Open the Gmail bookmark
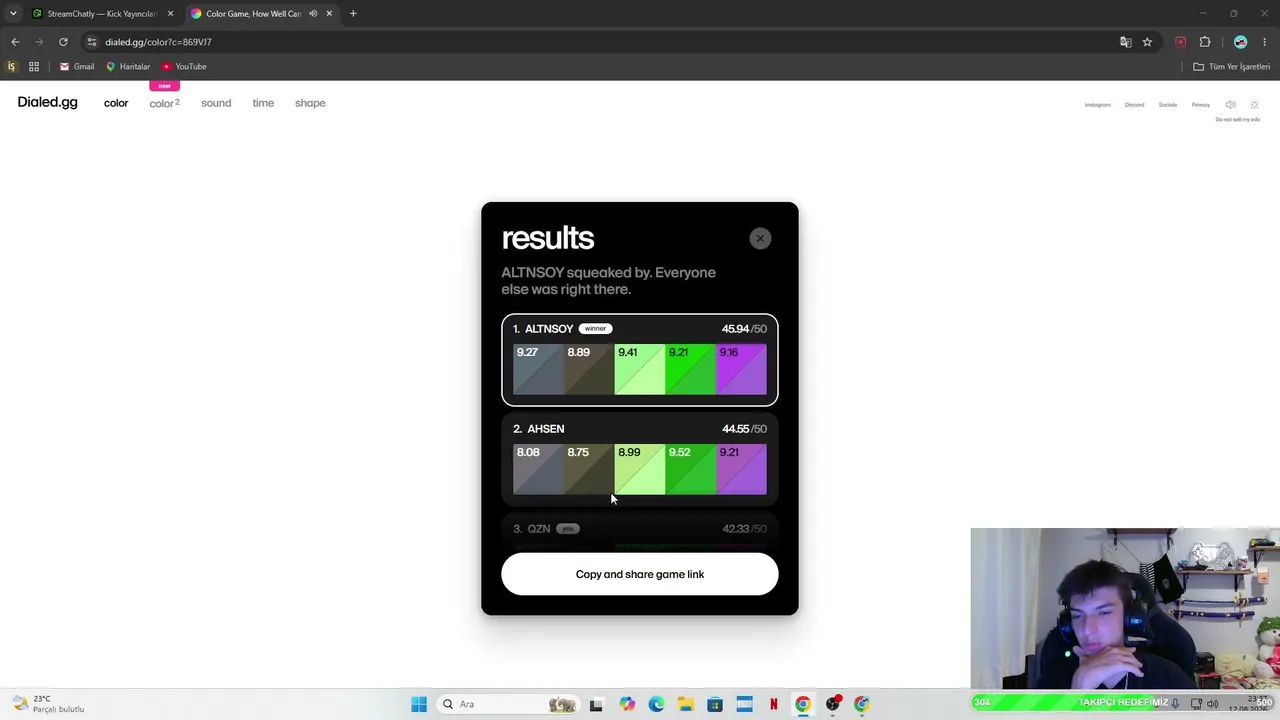1280x720 pixels. click(77, 67)
